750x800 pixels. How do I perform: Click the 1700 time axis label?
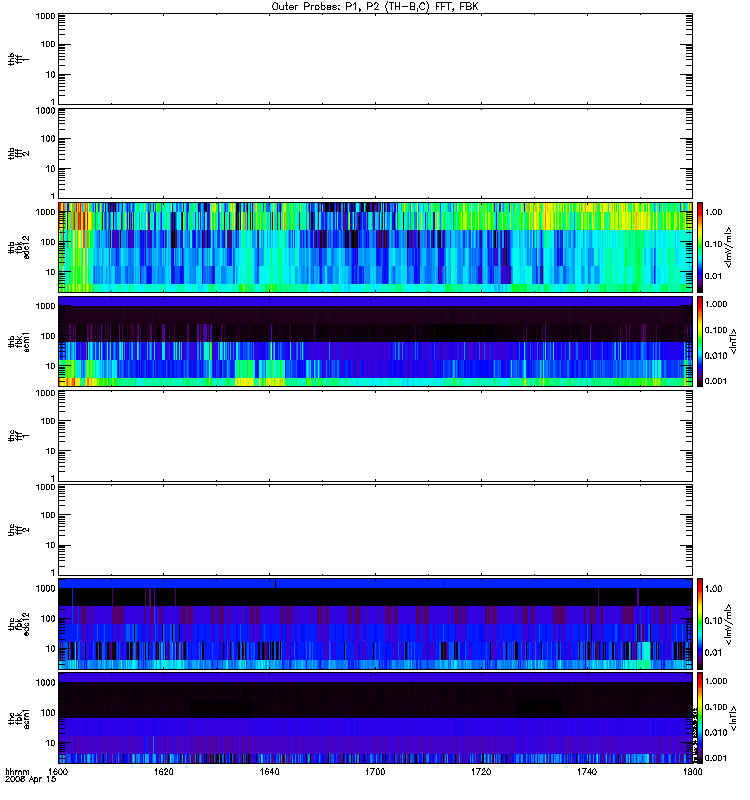(375, 772)
